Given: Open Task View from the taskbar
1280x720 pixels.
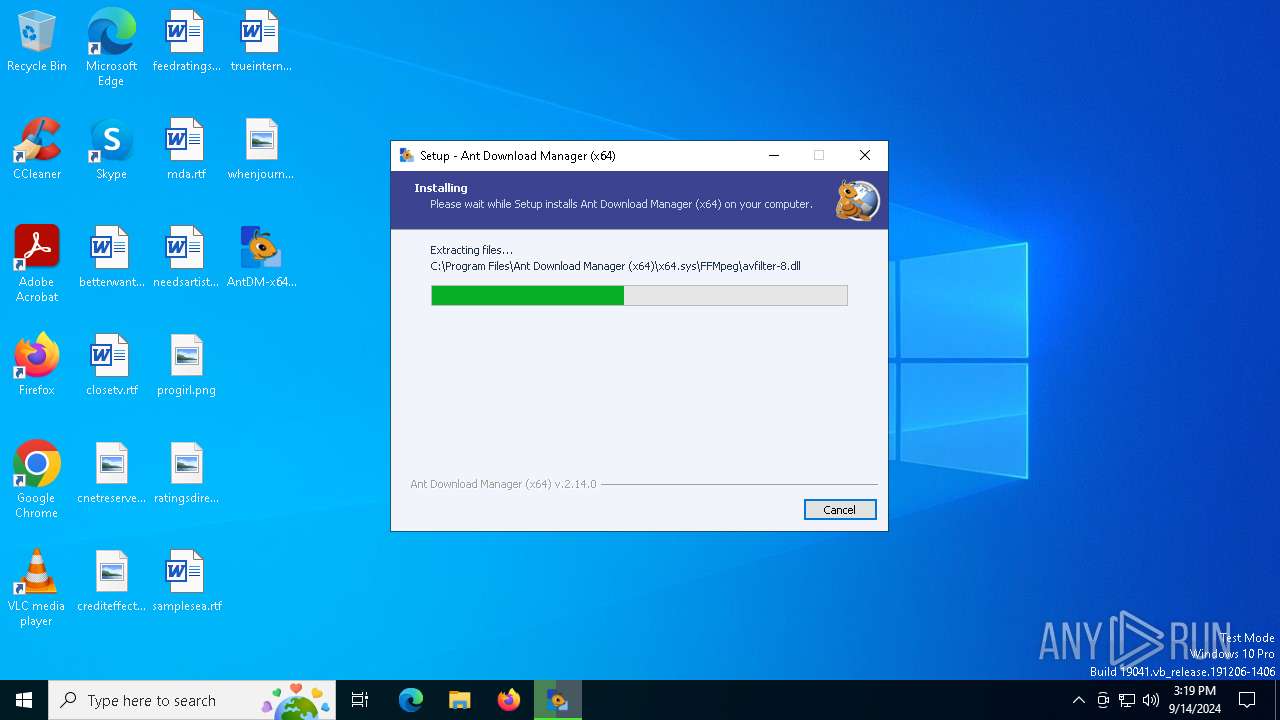Looking at the screenshot, I should tap(360, 700).
